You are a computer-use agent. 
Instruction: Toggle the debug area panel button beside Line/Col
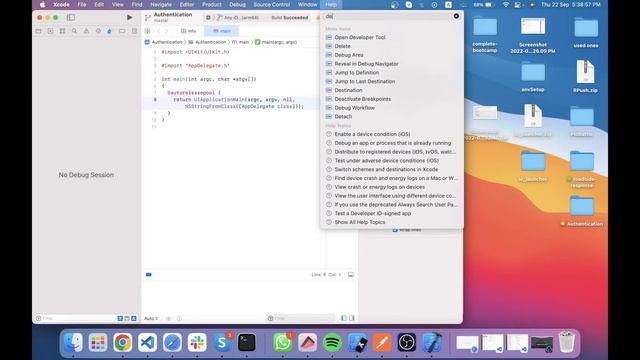[x=351, y=275]
